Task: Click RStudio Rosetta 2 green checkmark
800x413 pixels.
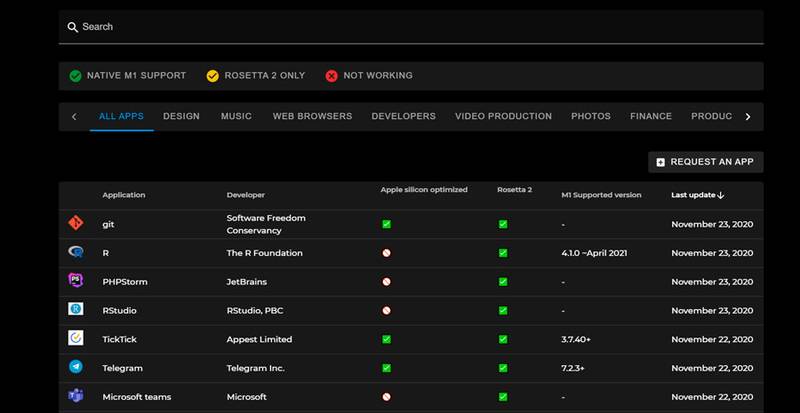Action: [503, 310]
